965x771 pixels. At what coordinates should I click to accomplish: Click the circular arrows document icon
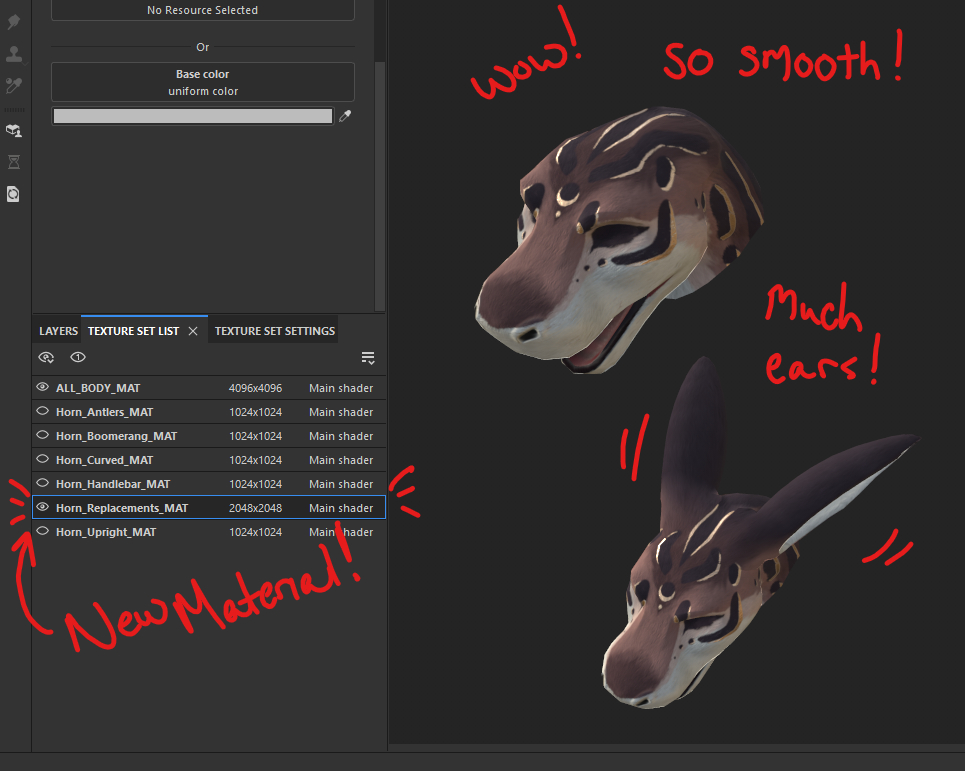14,194
